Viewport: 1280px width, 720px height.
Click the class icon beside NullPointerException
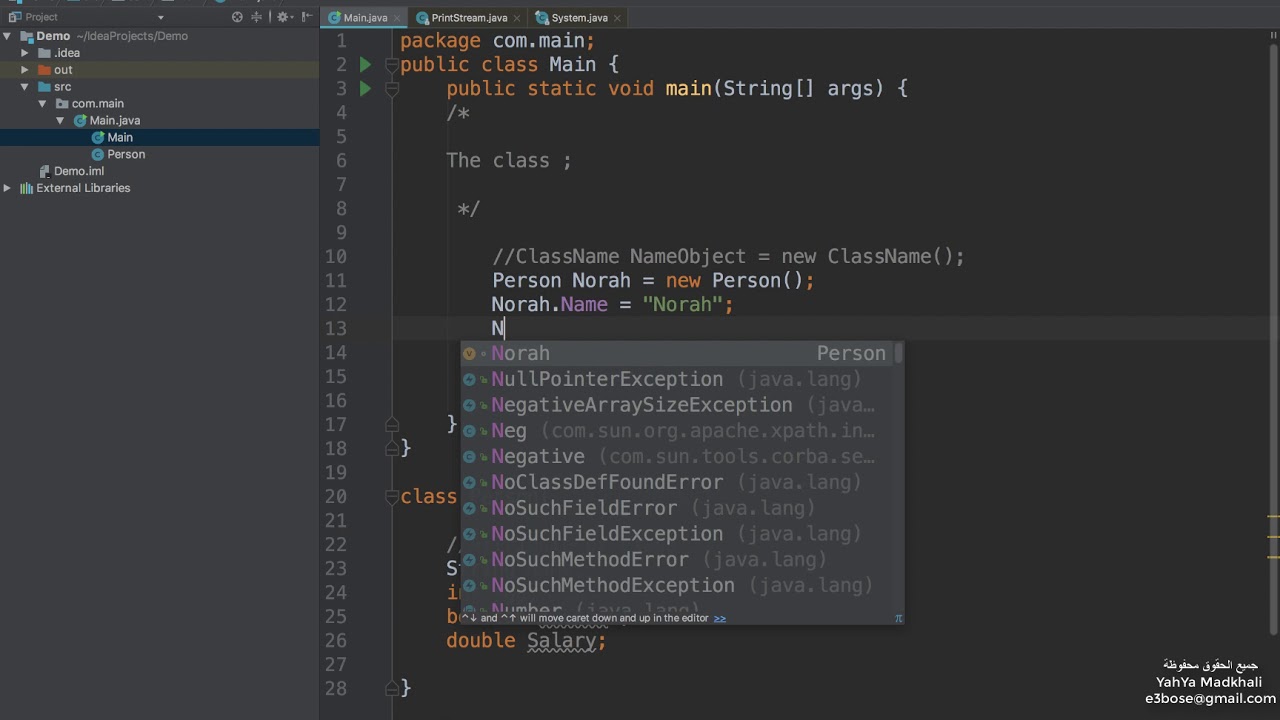pos(469,380)
